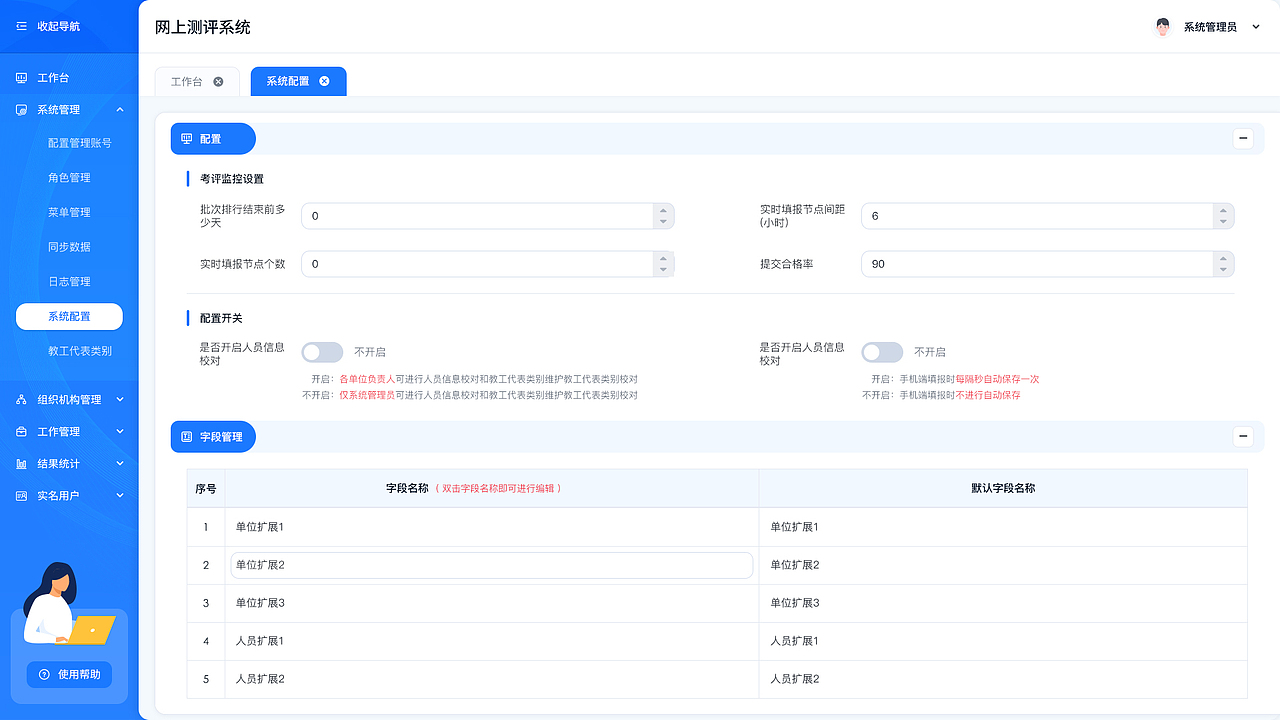This screenshot has width=1280, height=720.
Task: Click default field name 人员扩展2 cell
Action: [x=1003, y=679]
